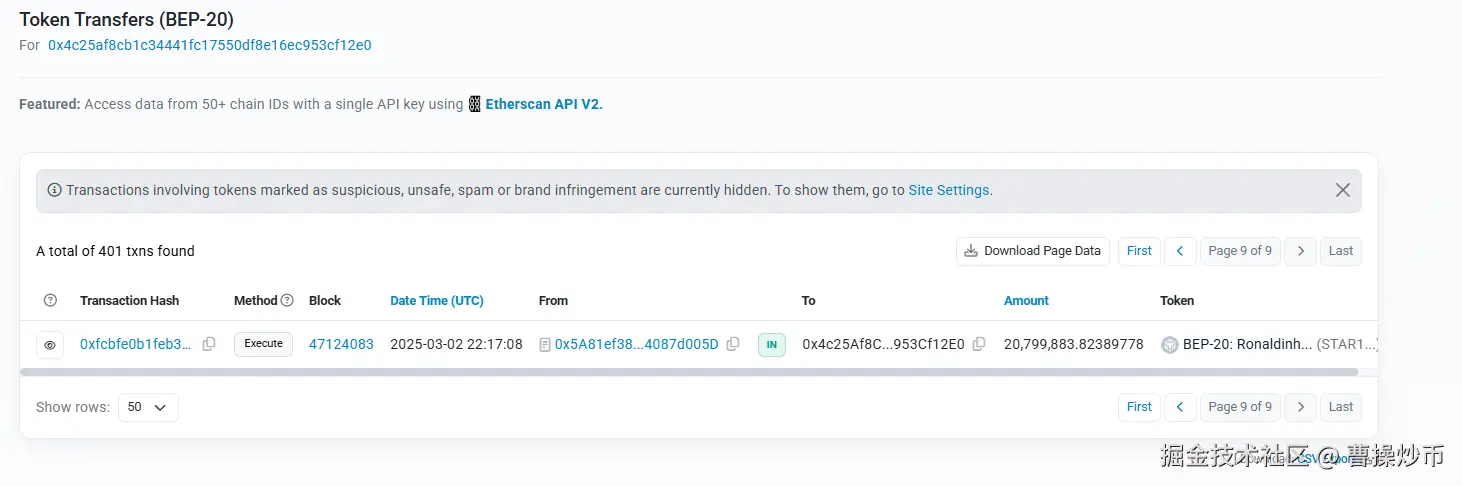The width and height of the screenshot is (1462, 486).
Task: Click the horizontal table scrollbar
Action: pos(688,372)
